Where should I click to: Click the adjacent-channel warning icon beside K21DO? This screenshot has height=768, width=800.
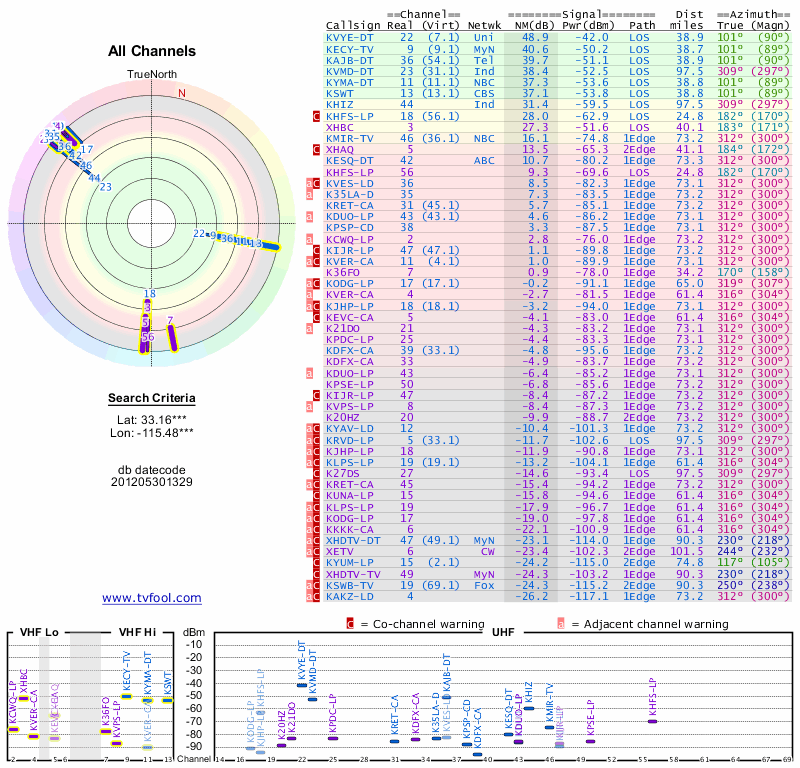[311, 328]
